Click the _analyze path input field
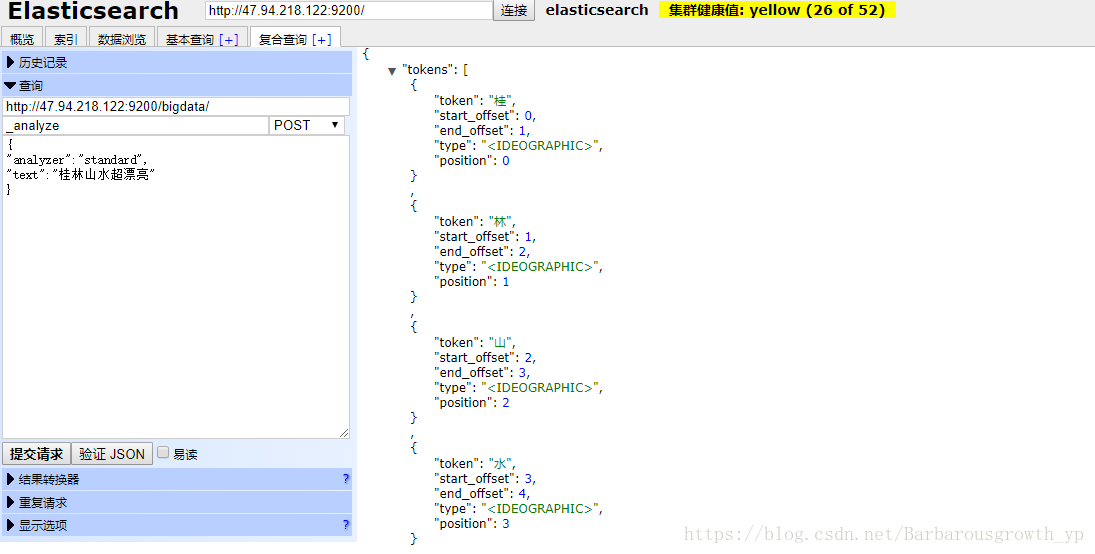The height and width of the screenshot is (554, 1095). (x=135, y=126)
